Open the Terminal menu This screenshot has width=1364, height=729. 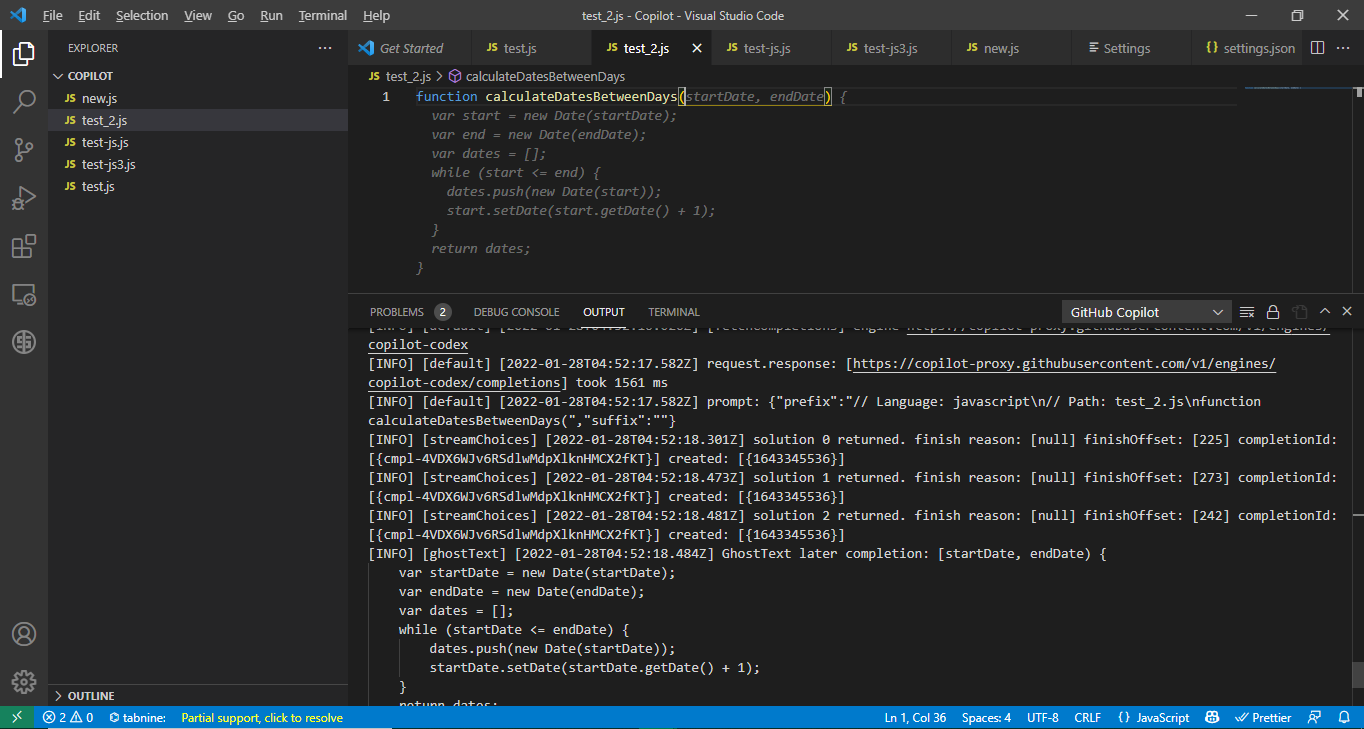point(323,16)
